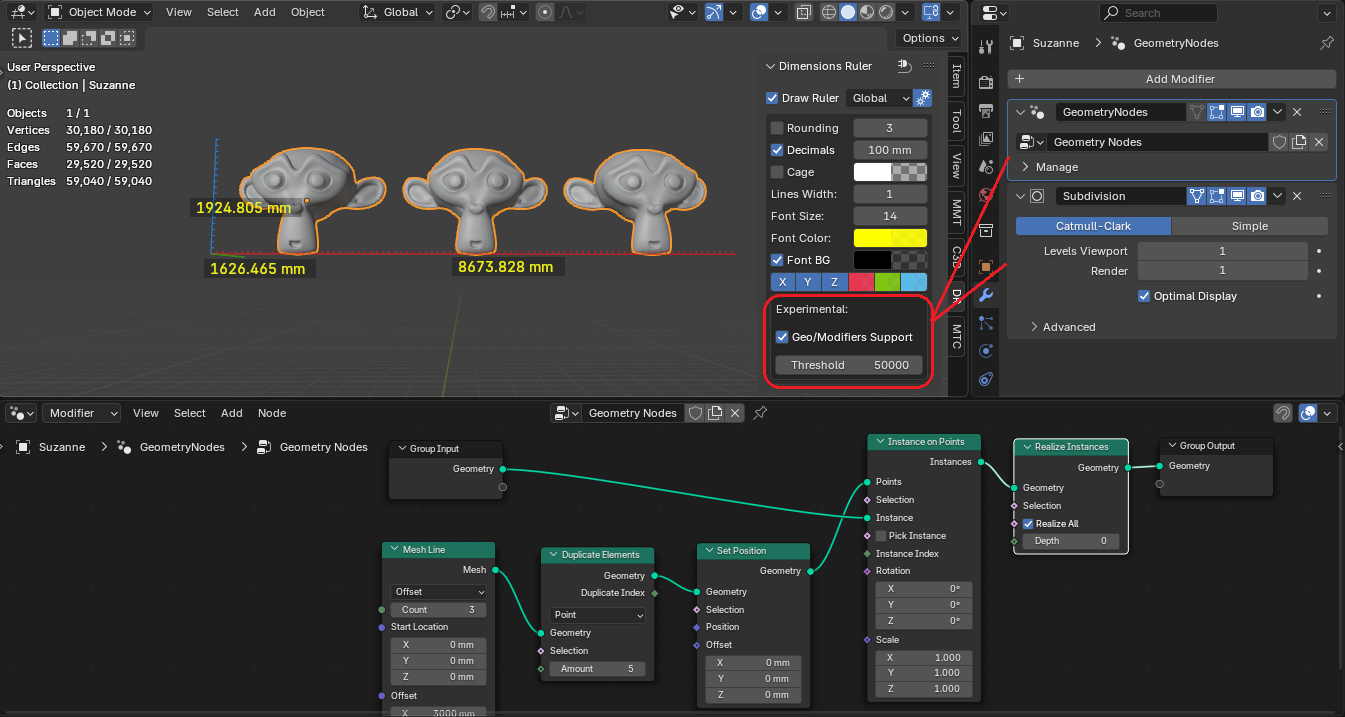
Task: Open the node editor Node menu
Action: [272, 413]
